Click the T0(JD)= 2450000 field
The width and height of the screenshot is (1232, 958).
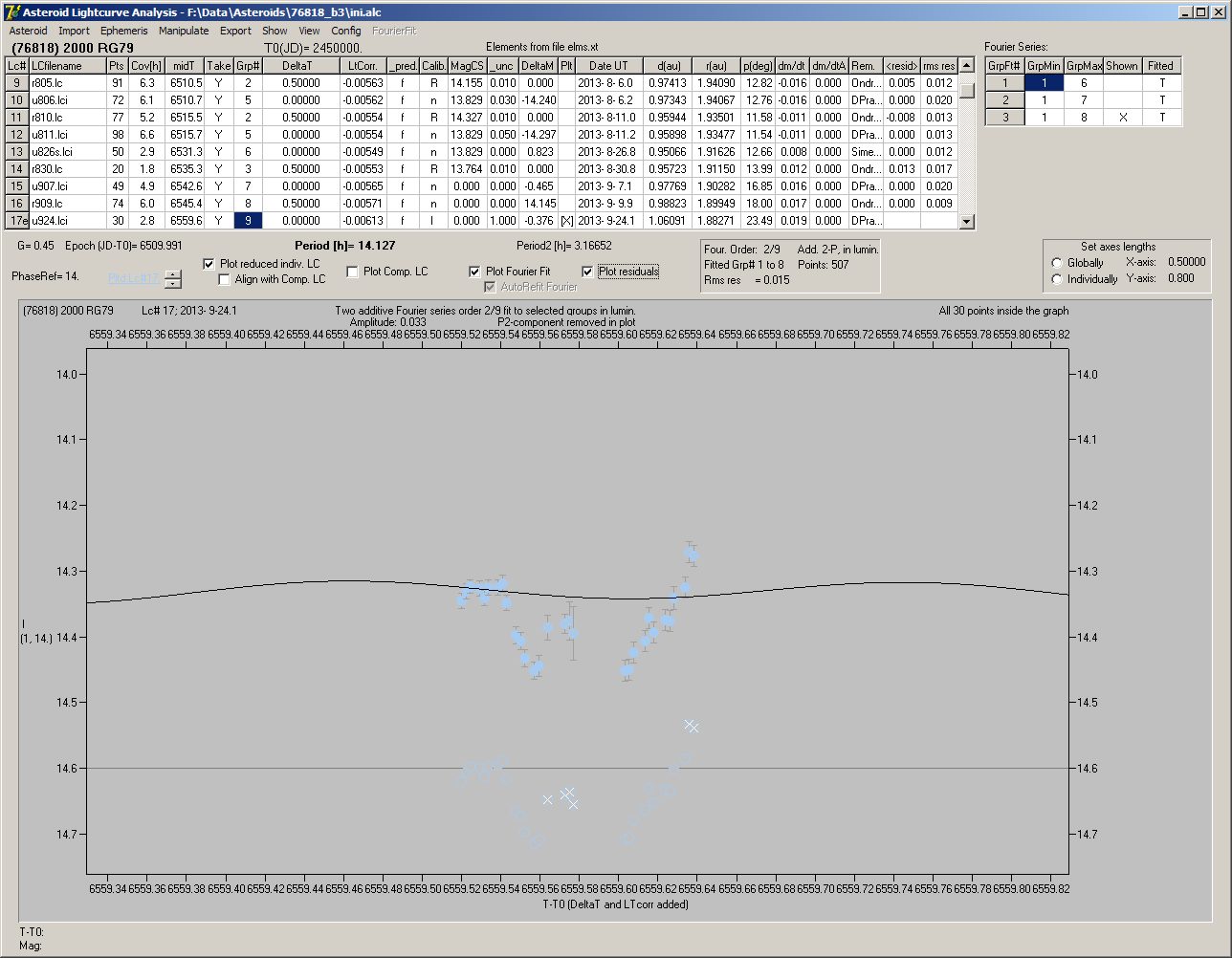(313, 48)
